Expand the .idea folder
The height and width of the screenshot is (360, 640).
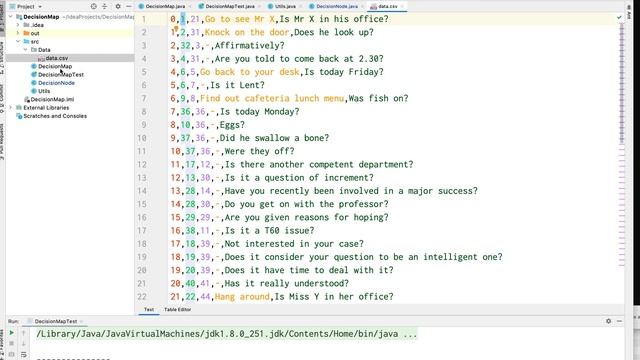18,25
